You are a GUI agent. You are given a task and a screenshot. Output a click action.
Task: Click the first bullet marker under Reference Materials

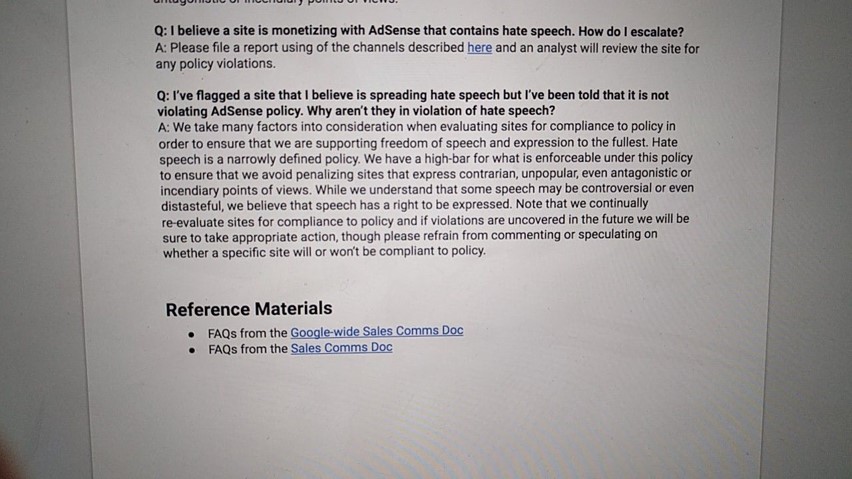[x=191, y=334]
